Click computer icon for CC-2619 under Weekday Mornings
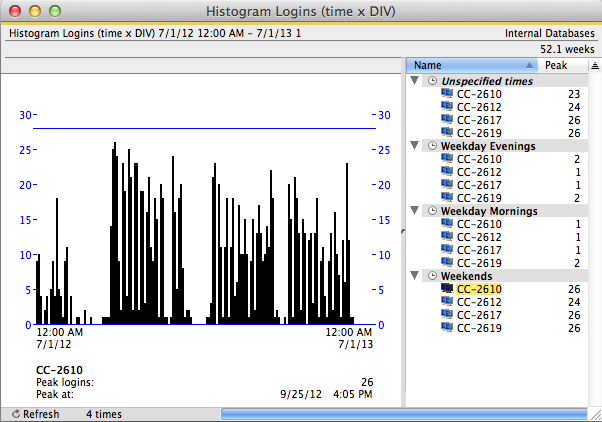602x422 pixels. pos(447,263)
